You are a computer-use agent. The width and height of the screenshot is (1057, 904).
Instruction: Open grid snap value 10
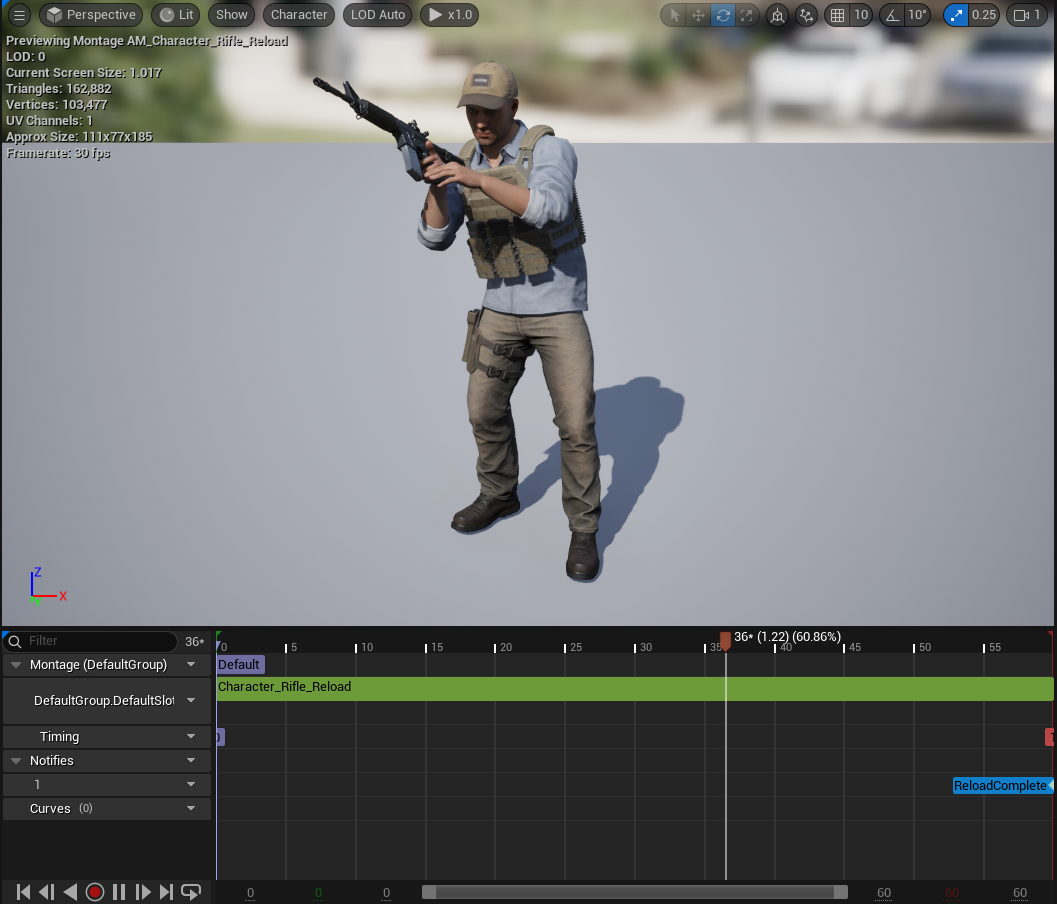(x=861, y=15)
